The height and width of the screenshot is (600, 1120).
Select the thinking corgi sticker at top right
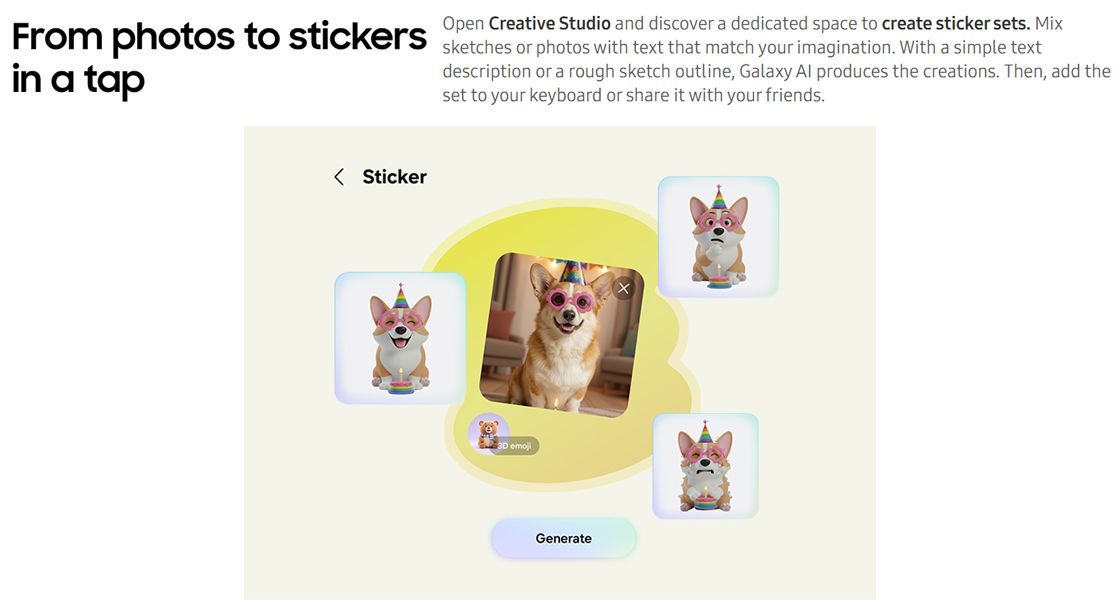tap(718, 236)
